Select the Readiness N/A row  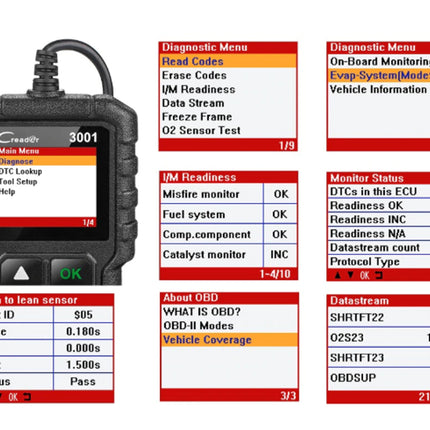pyautogui.click(x=379, y=234)
